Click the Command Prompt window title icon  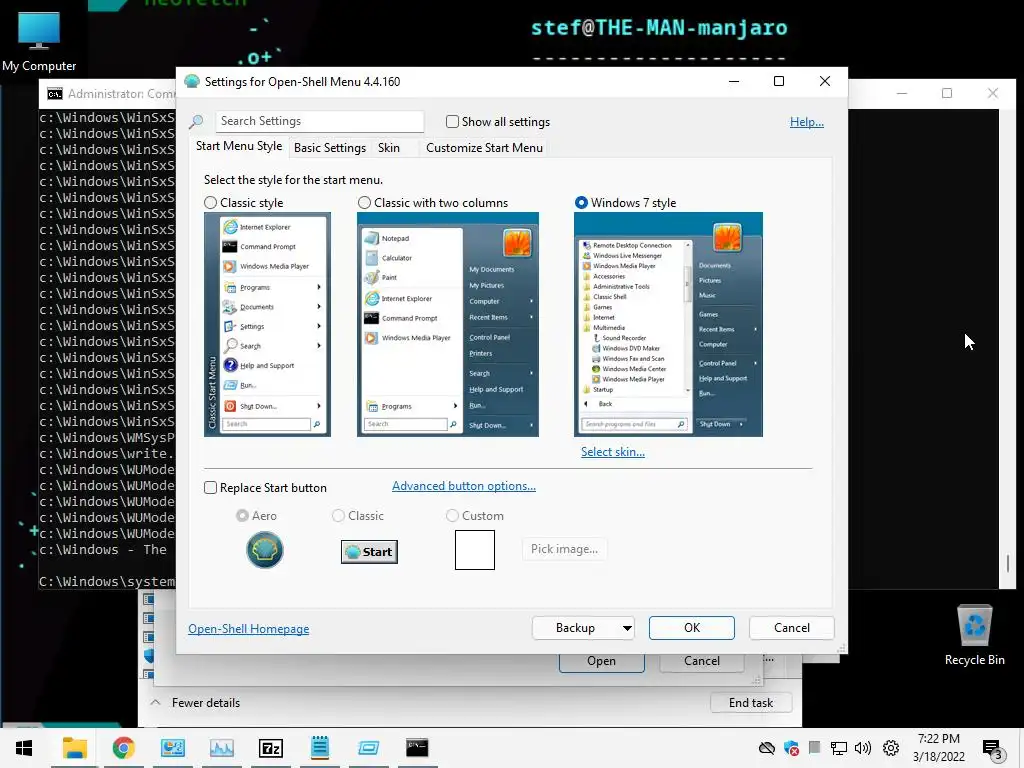point(55,94)
